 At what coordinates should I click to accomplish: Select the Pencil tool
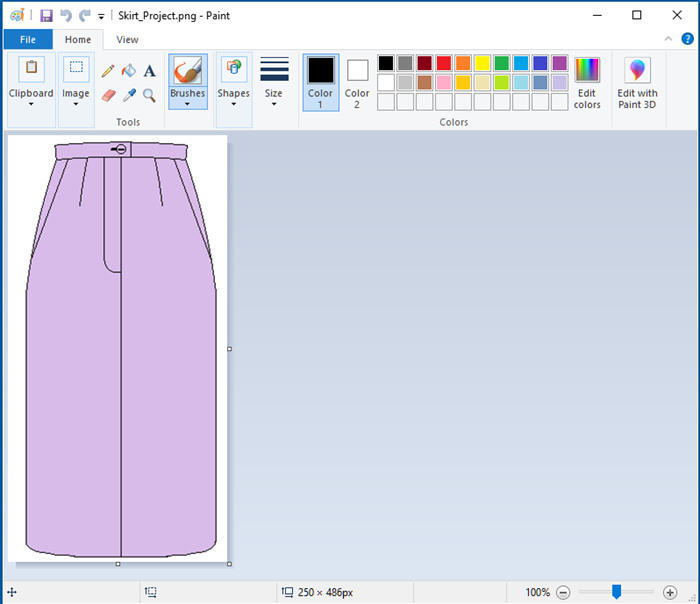point(109,71)
